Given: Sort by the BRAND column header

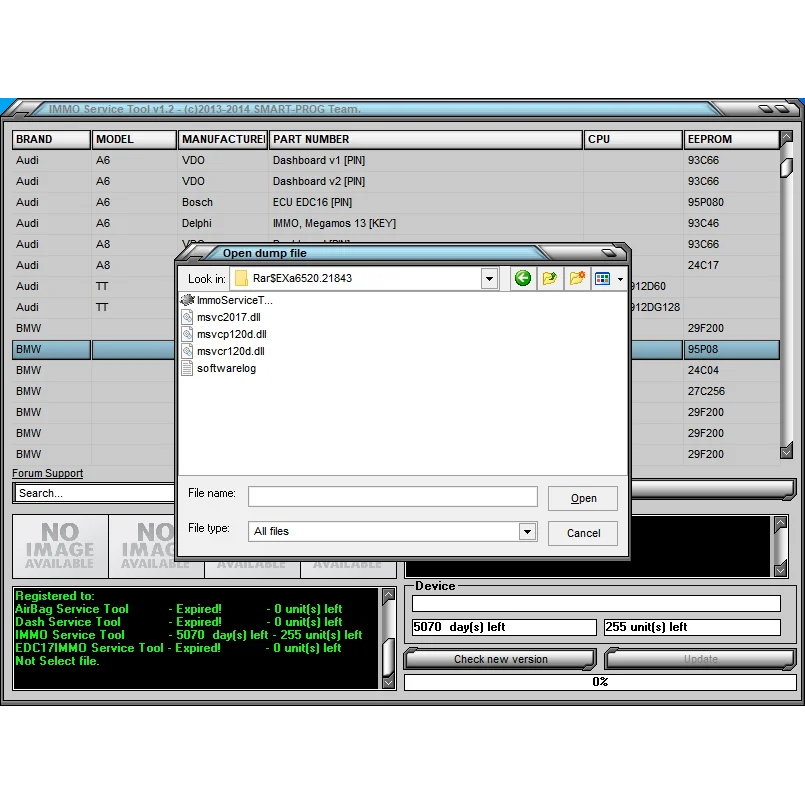Looking at the screenshot, I should [x=51, y=139].
